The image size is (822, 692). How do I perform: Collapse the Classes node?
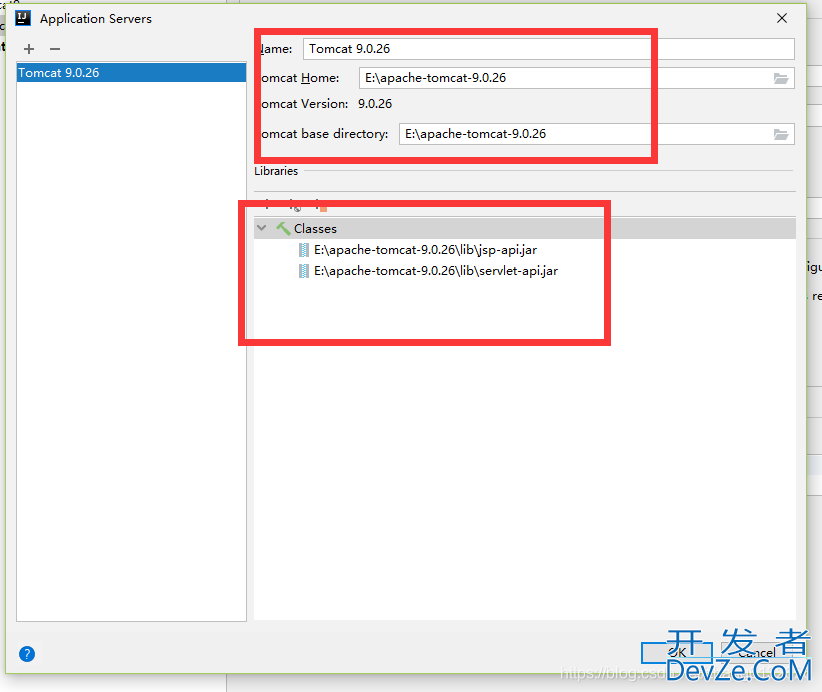[262, 228]
